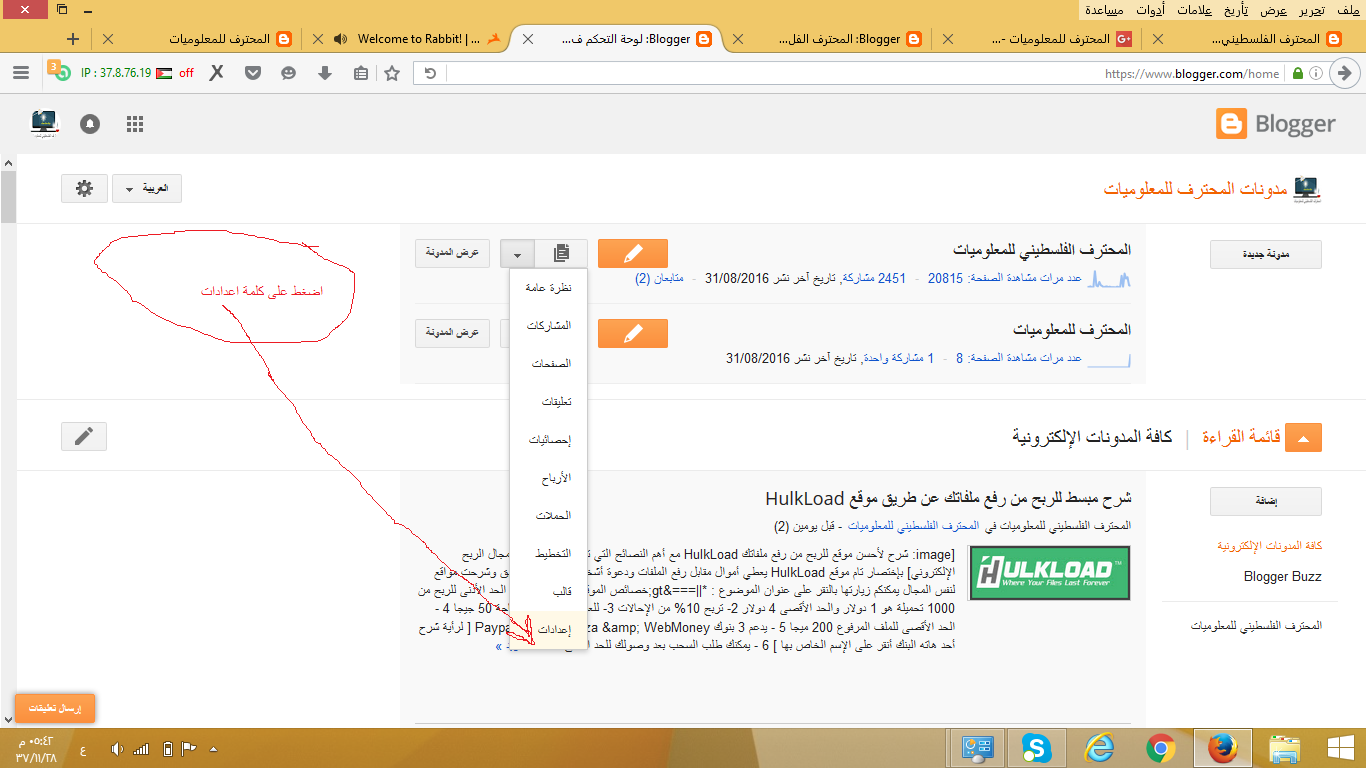Show site information with the (i) icon
This screenshot has width=1366, height=768.
[x=1317, y=73]
